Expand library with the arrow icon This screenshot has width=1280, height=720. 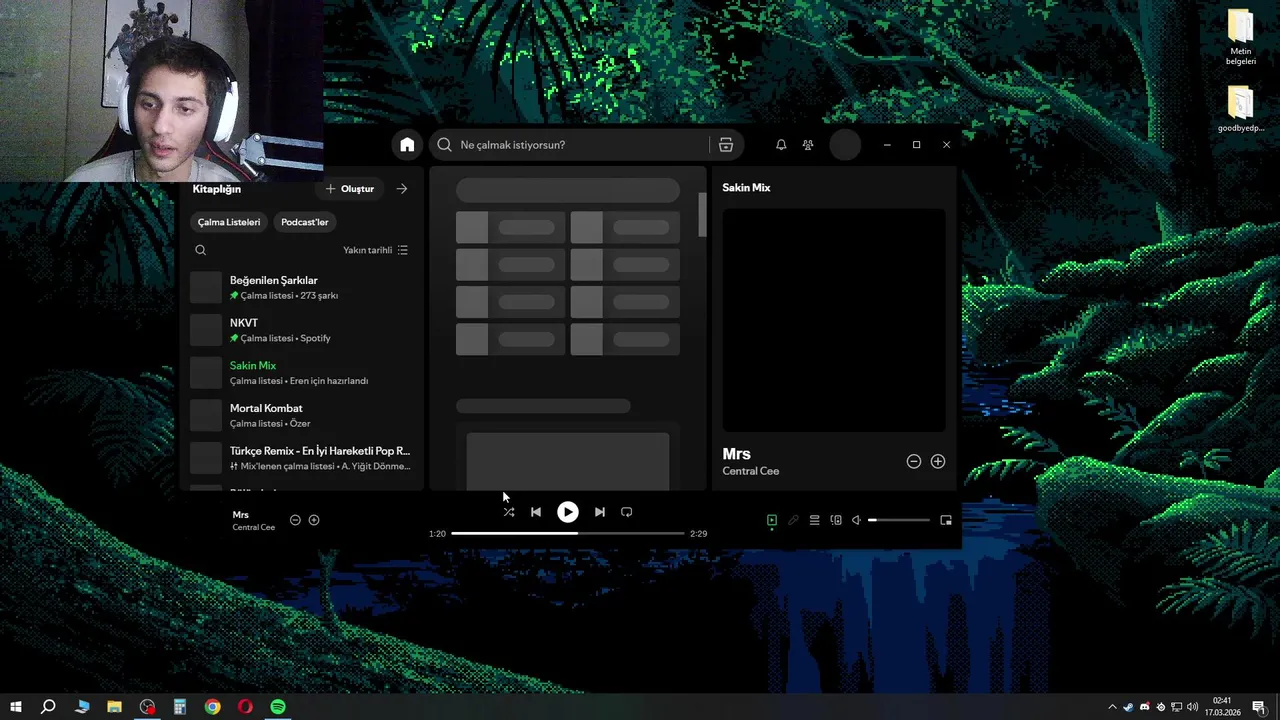tap(402, 189)
